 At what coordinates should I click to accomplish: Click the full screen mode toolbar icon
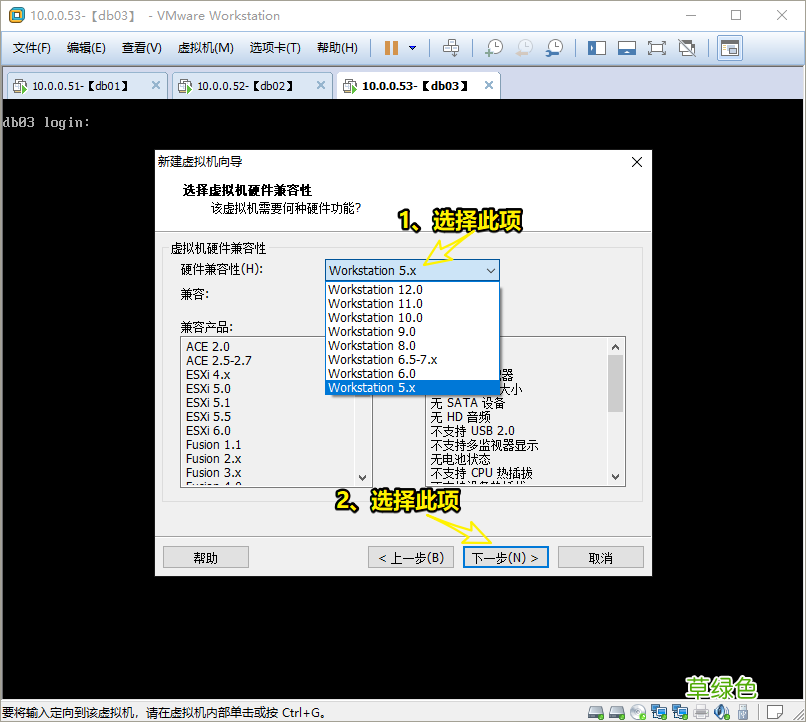(656, 48)
